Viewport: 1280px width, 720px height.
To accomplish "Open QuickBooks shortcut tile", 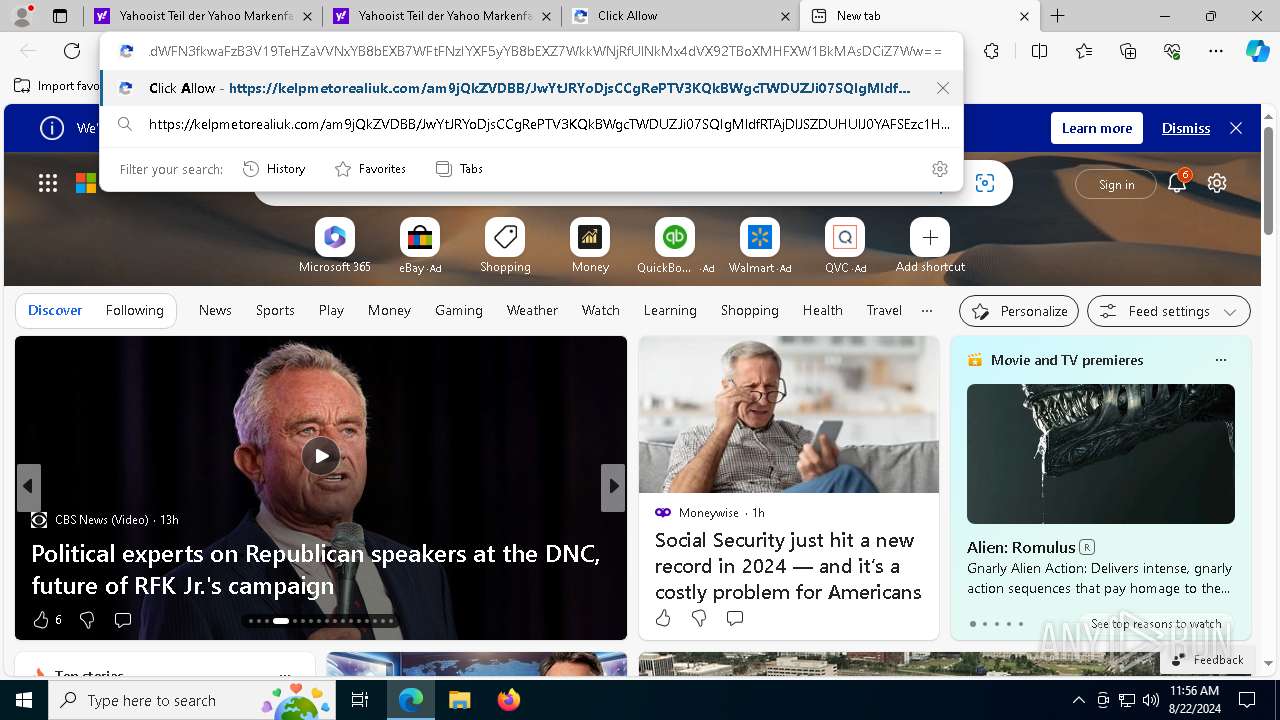I will (675, 246).
